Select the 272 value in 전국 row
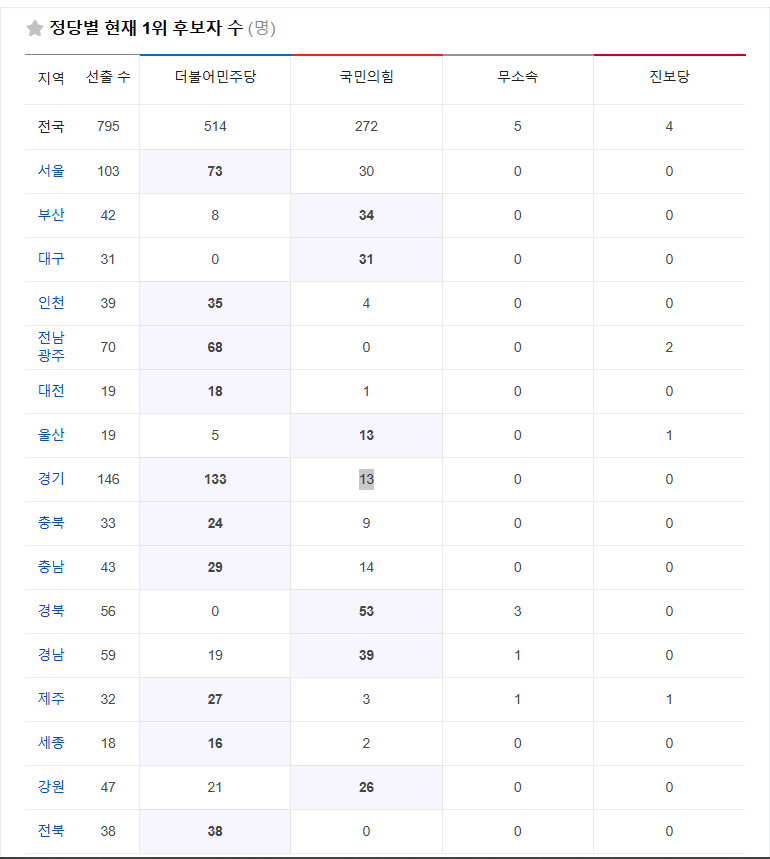The height and width of the screenshot is (859, 770). point(366,127)
